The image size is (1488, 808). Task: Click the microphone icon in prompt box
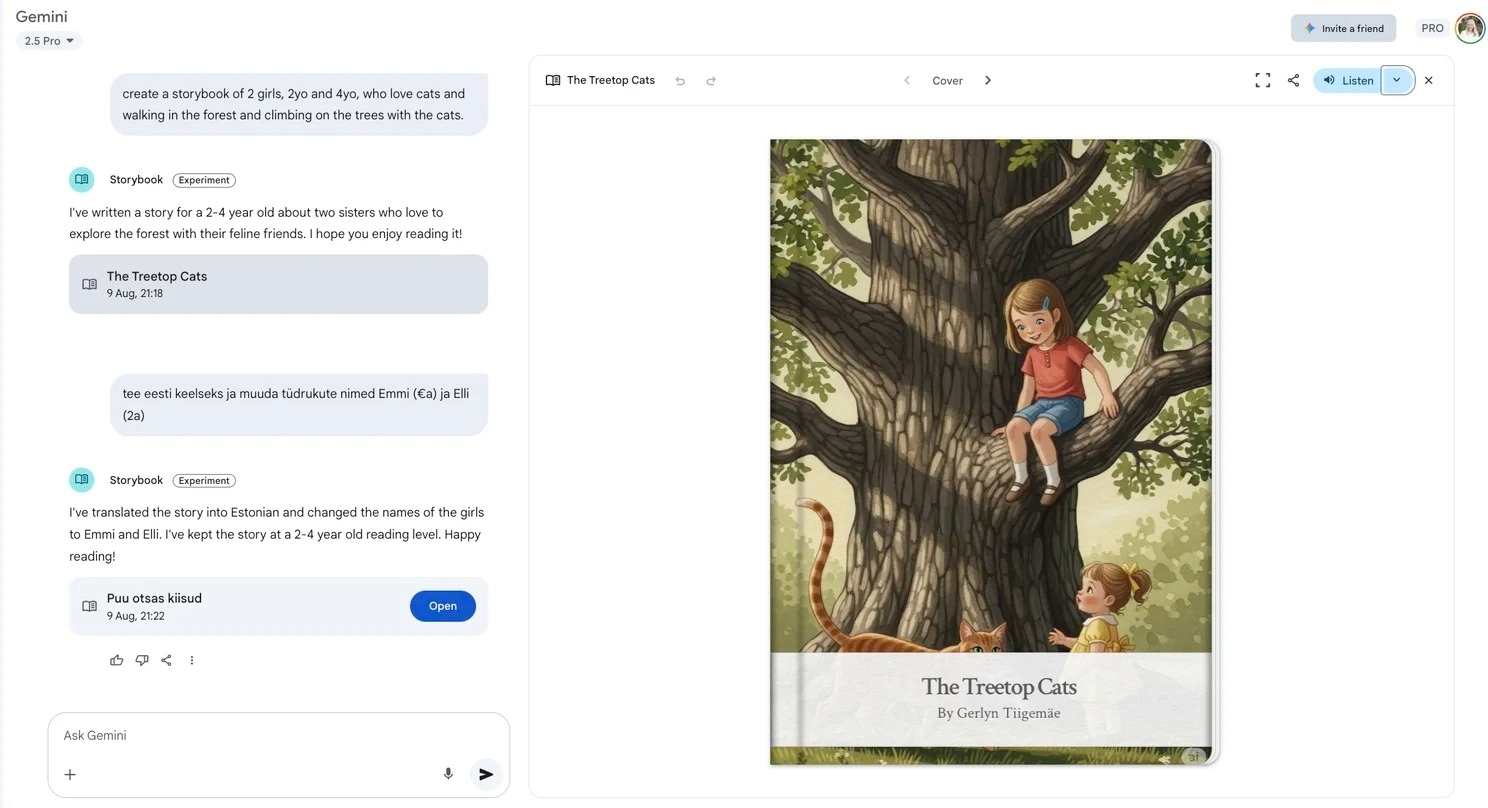click(448, 774)
